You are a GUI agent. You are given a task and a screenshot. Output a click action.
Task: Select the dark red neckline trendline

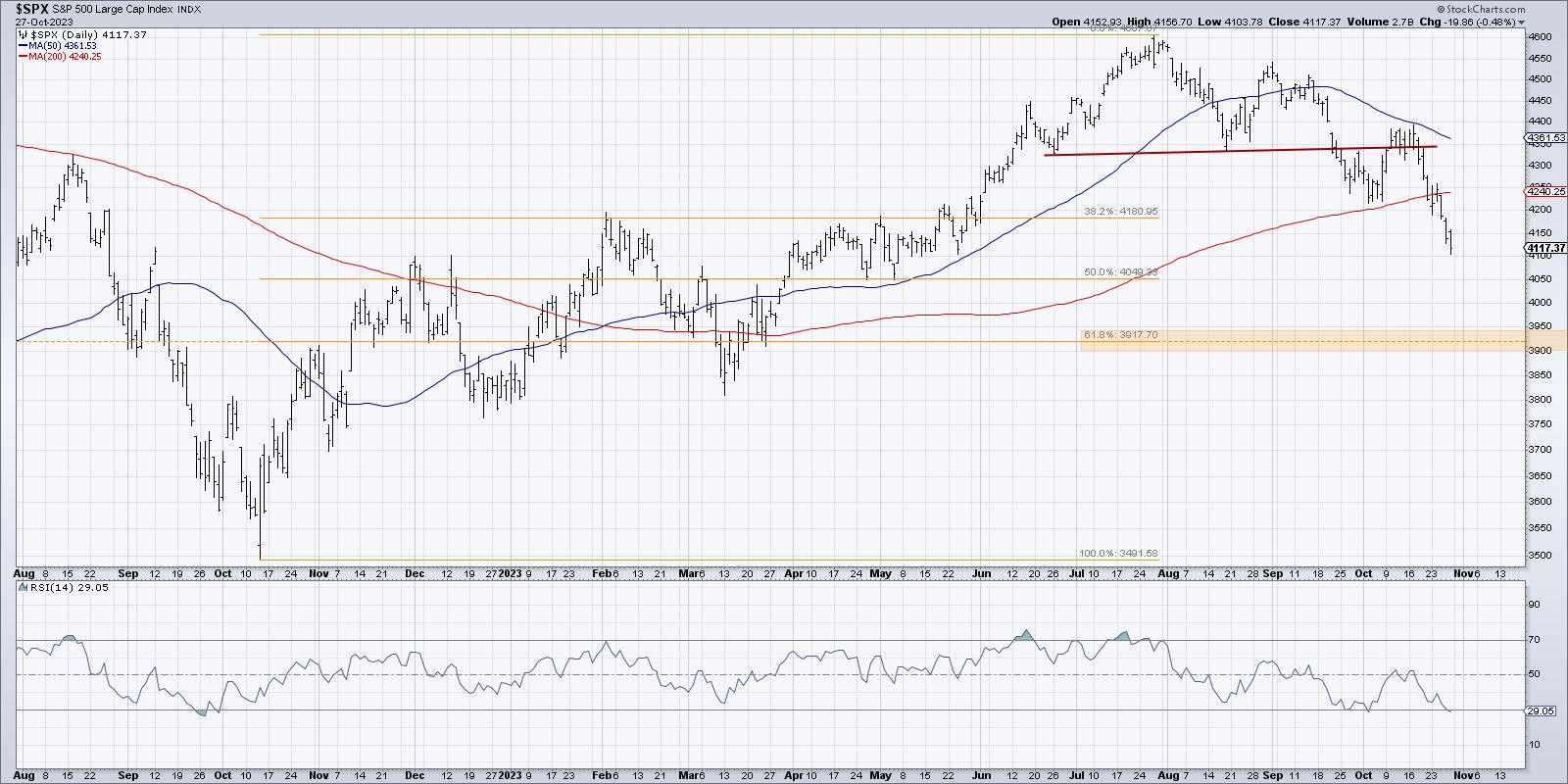(1240, 150)
